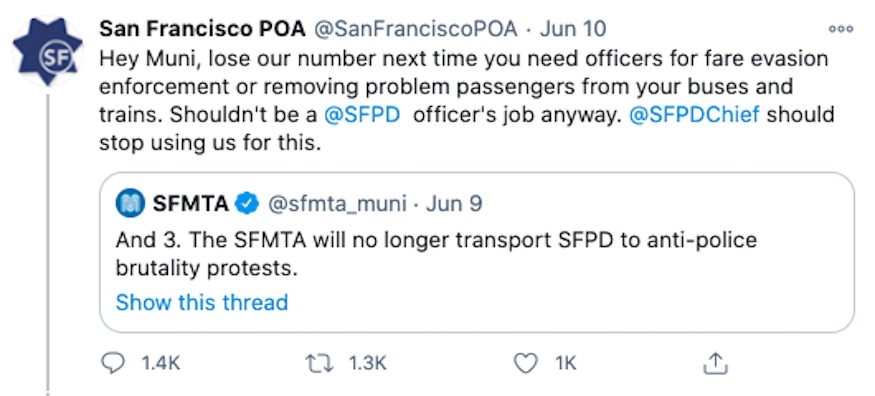The height and width of the screenshot is (396, 875).
Task: Click the 1.4K replies count
Action: pyautogui.click(x=161, y=364)
